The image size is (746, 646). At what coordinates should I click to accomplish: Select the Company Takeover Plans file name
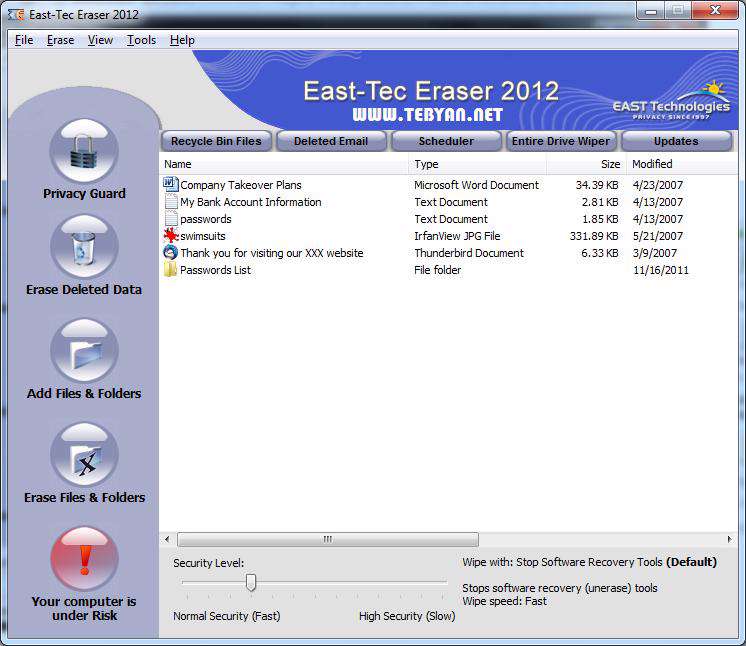click(241, 185)
